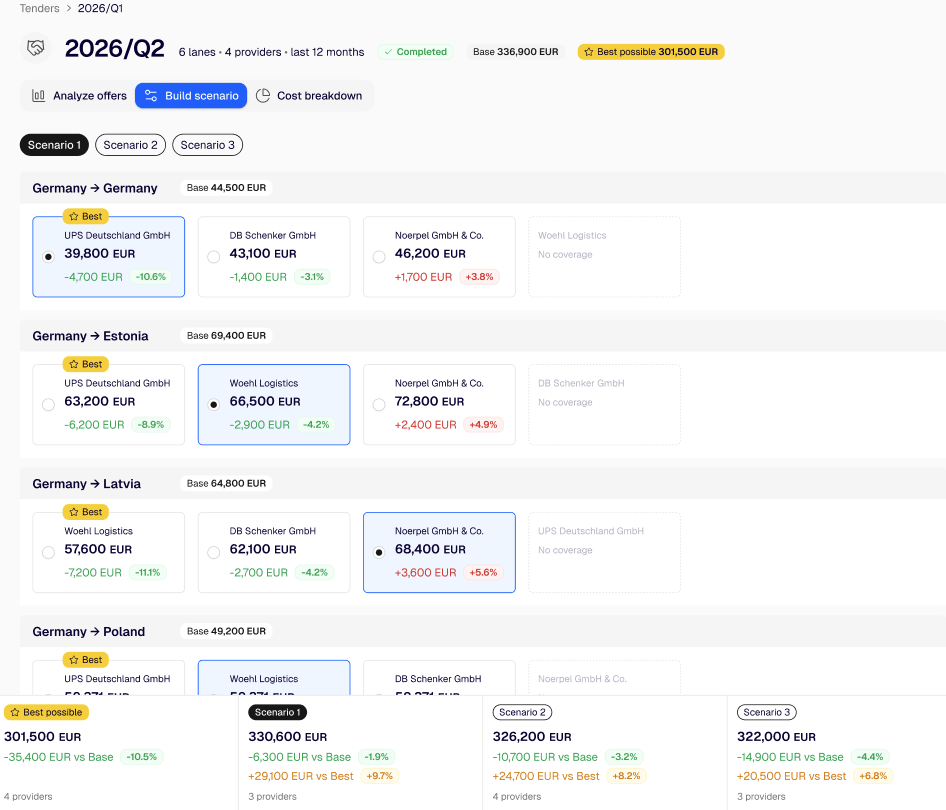Select Woehl Logistics 66,500 EUR offer radio
946x810 pixels.
214,405
